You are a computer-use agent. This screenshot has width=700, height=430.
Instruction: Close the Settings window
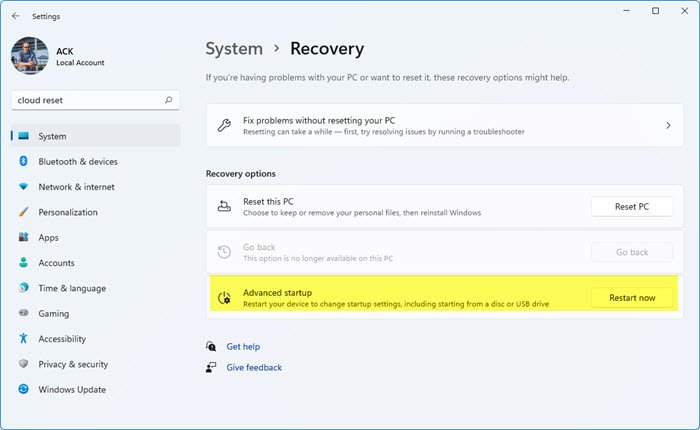pyautogui.click(x=684, y=11)
